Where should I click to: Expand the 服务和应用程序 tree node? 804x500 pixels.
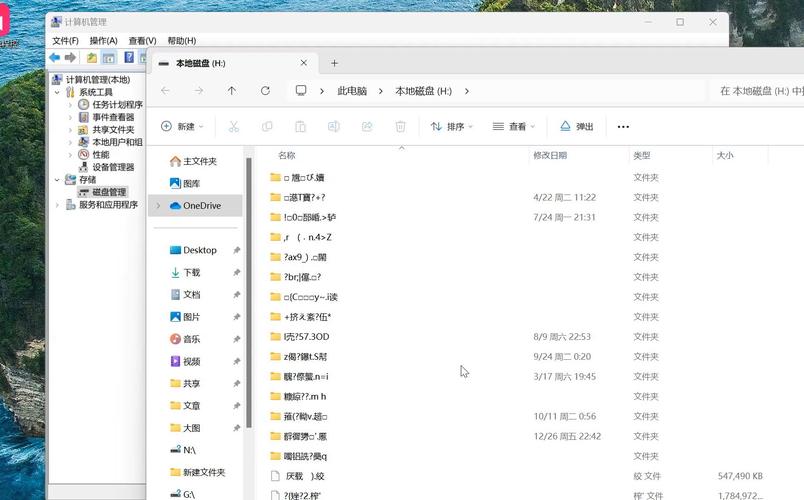pyautogui.click(x=57, y=205)
